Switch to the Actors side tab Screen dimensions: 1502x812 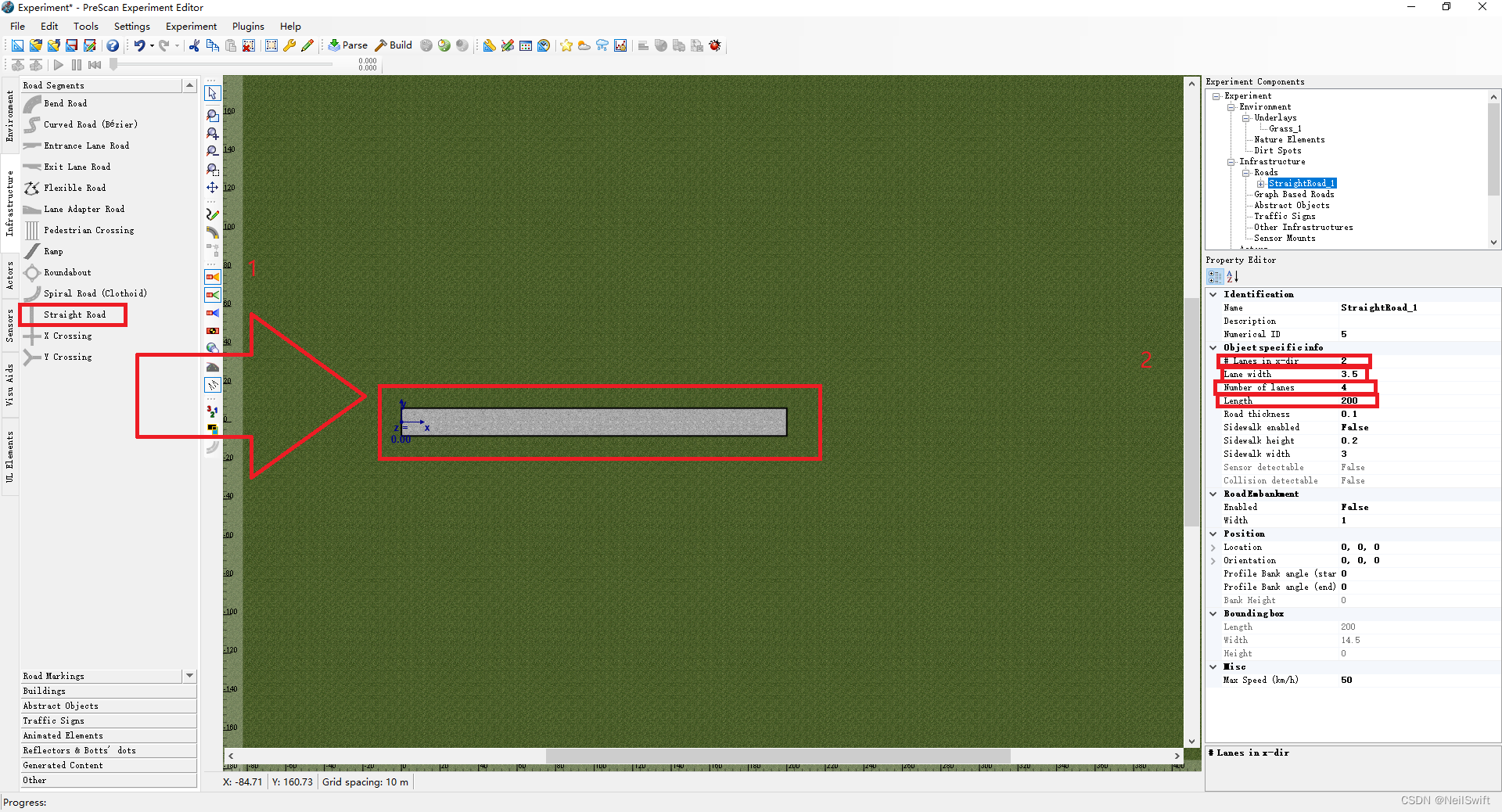point(9,276)
